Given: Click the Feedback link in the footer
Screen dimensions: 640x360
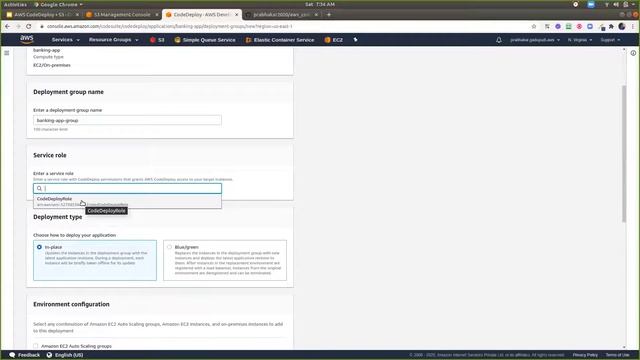Looking at the screenshot, I should point(29,355).
